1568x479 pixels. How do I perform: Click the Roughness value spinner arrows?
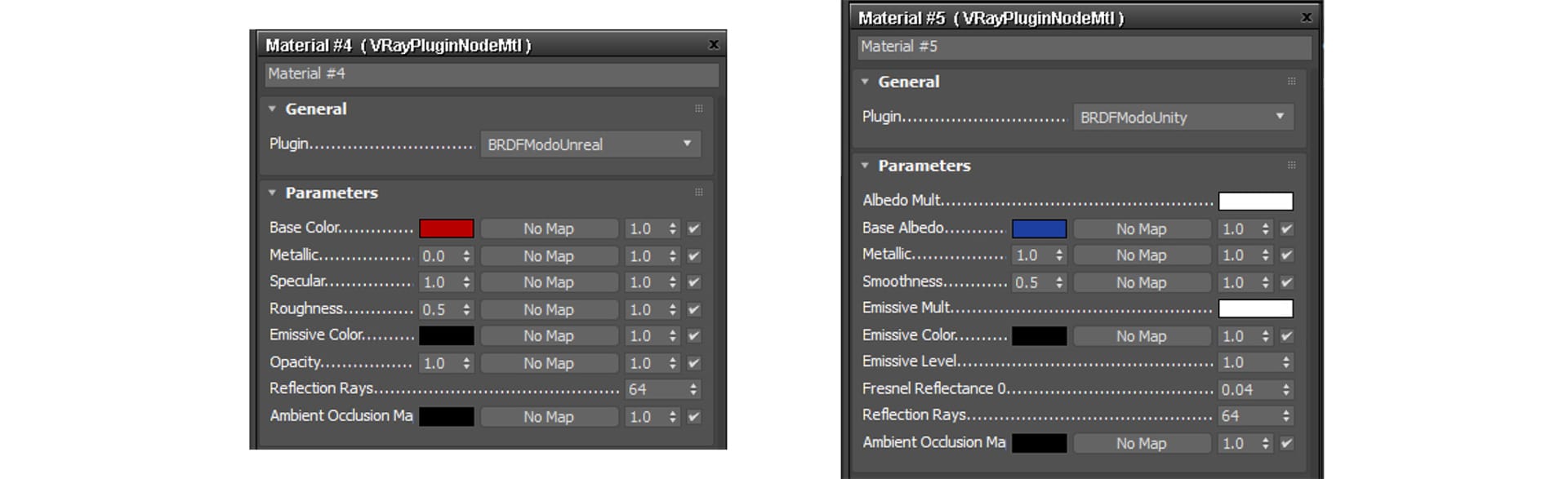467,309
